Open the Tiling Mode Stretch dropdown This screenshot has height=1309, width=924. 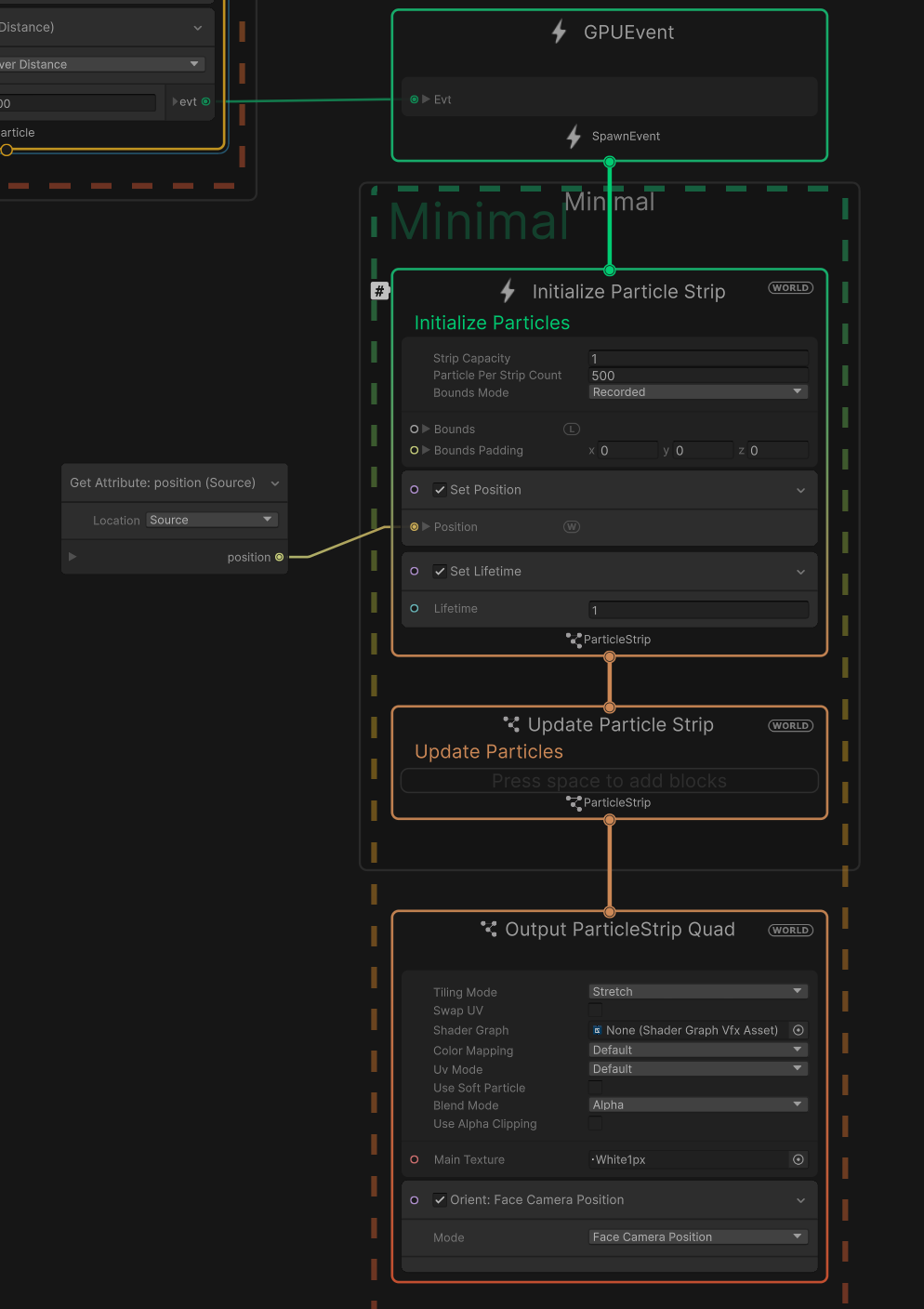(x=698, y=992)
